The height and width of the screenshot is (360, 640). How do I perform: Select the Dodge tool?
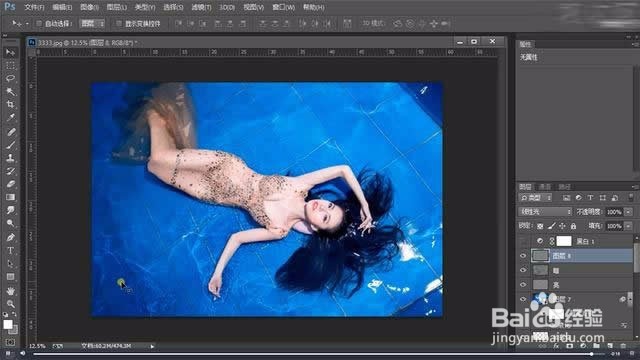pyautogui.click(x=10, y=223)
